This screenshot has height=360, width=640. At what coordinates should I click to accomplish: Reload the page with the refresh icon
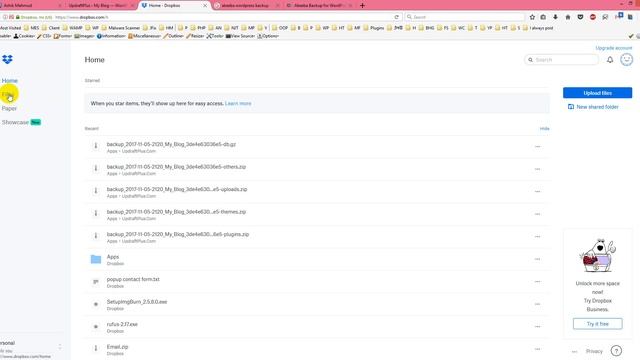(396, 17)
